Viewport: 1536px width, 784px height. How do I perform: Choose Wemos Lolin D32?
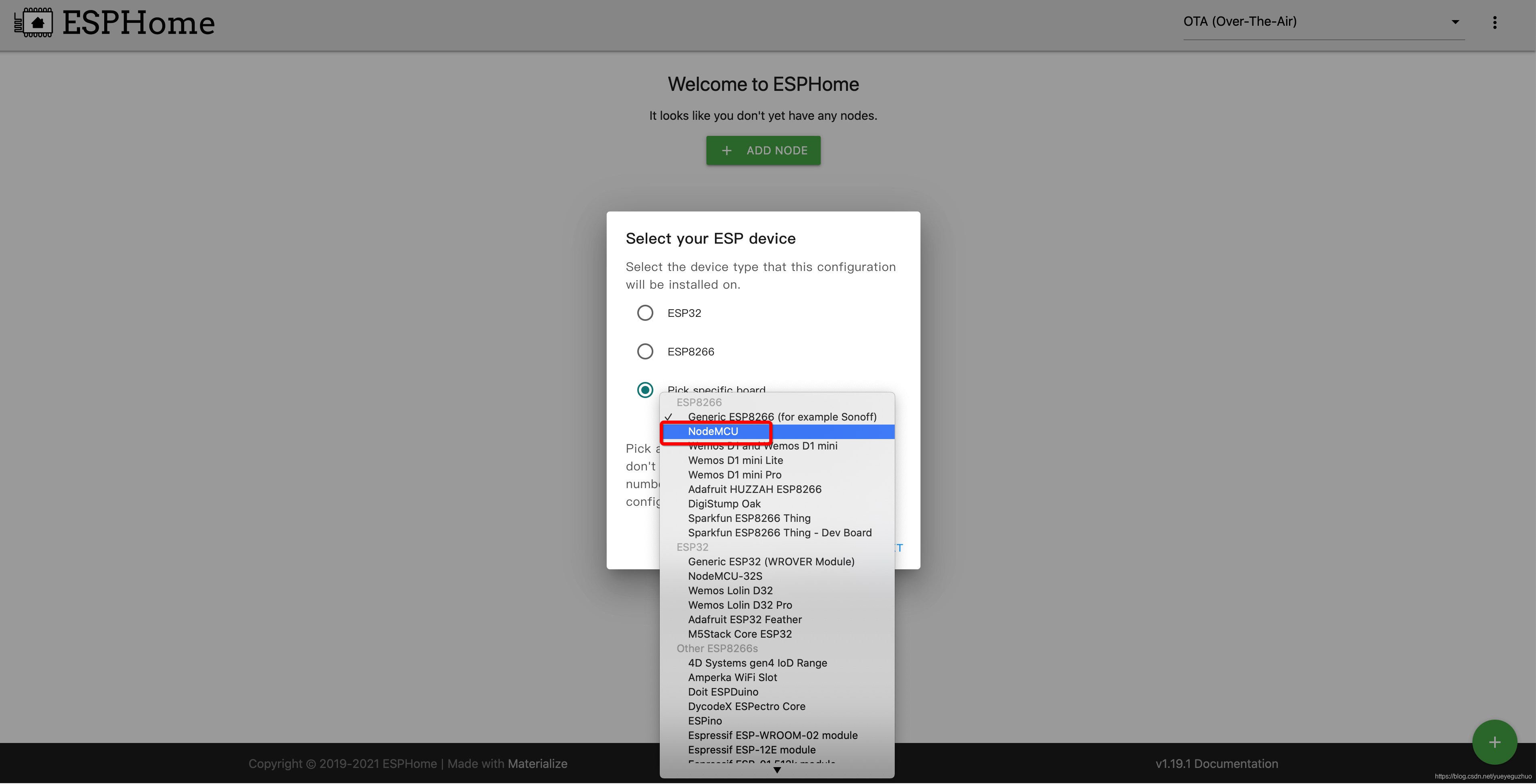coord(777,590)
